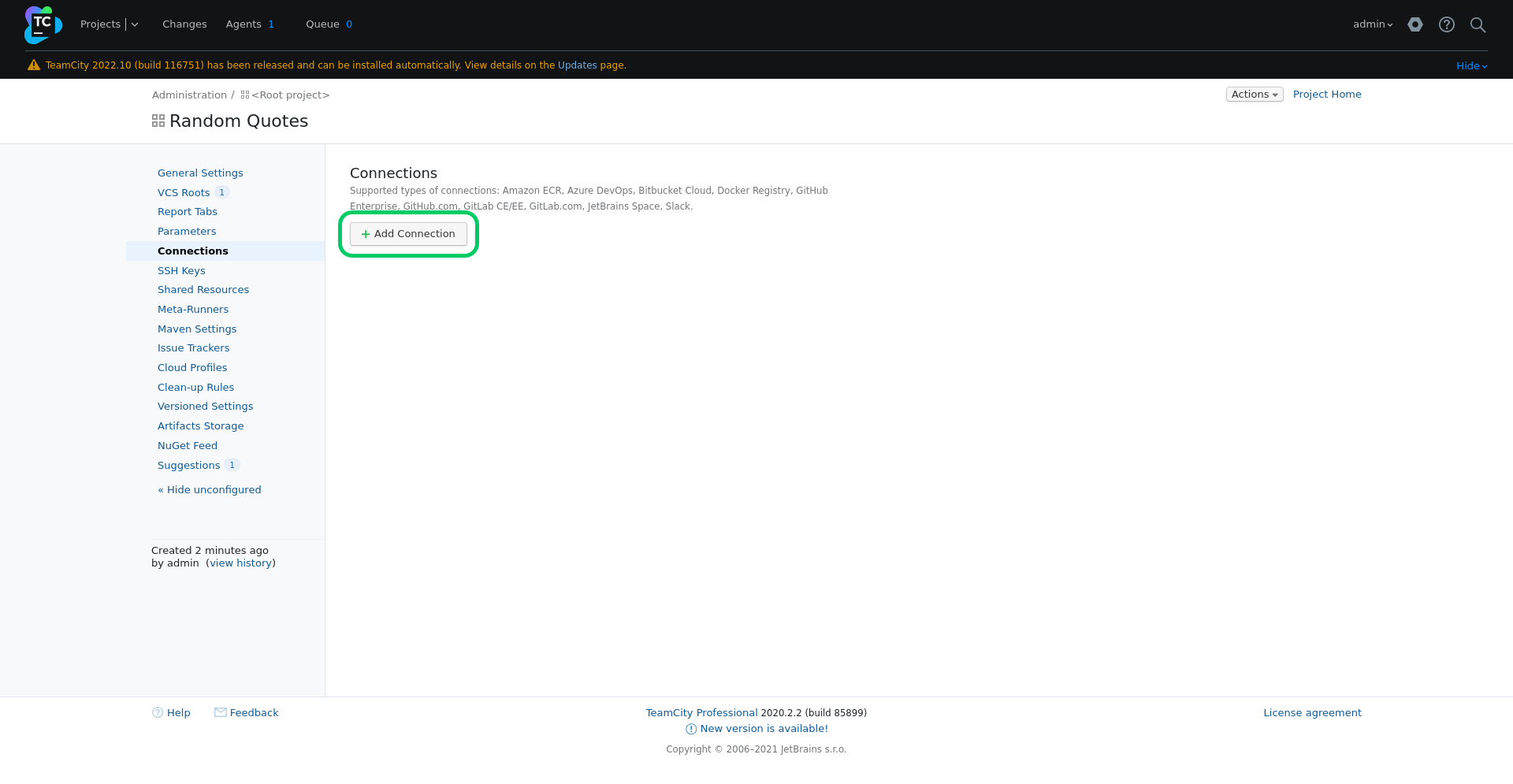Follow the Updates page link in banner
The height and width of the screenshot is (784, 1513).
tap(578, 65)
